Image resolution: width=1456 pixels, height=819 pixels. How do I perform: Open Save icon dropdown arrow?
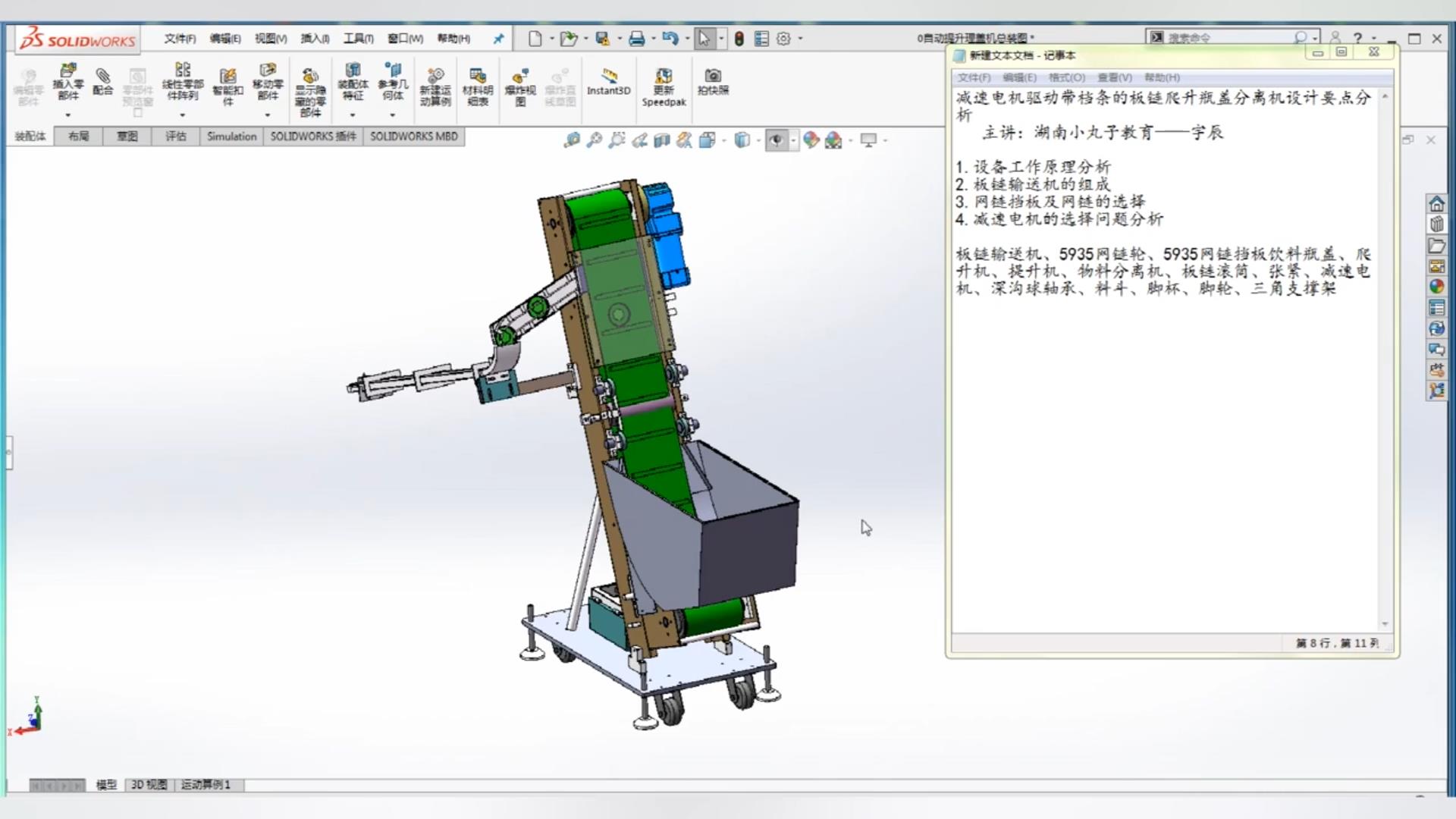tap(619, 39)
